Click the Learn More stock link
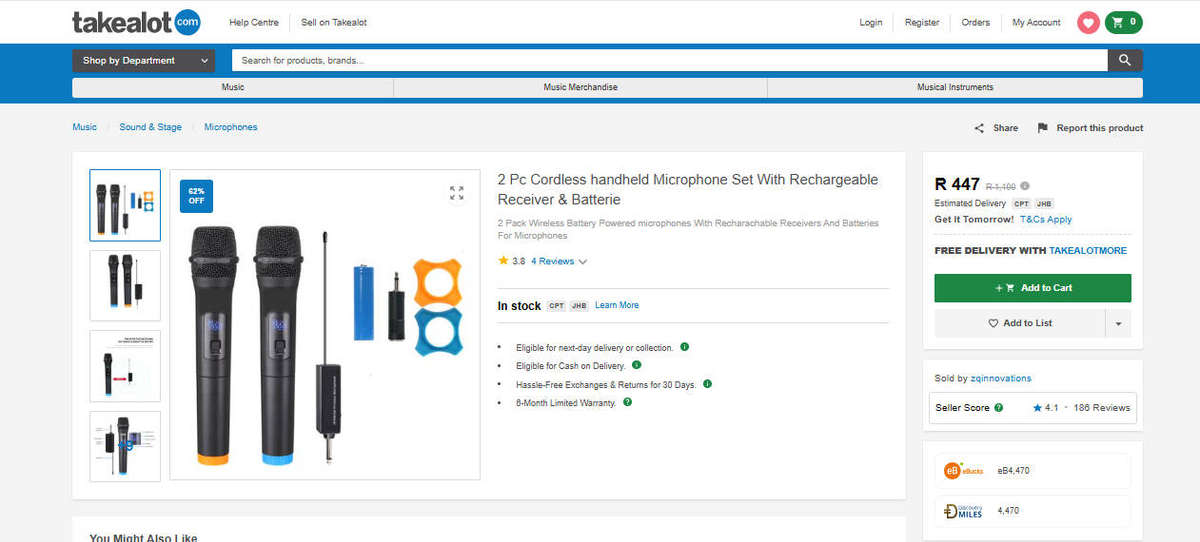Screen dimensions: 1200x542 pyautogui.click(x=616, y=305)
